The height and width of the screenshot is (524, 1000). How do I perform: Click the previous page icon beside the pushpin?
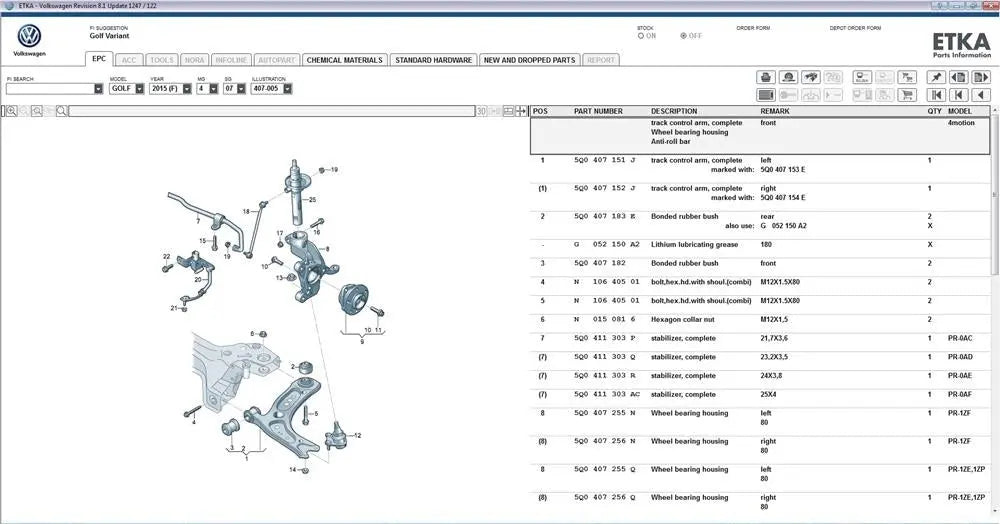[x=958, y=77]
